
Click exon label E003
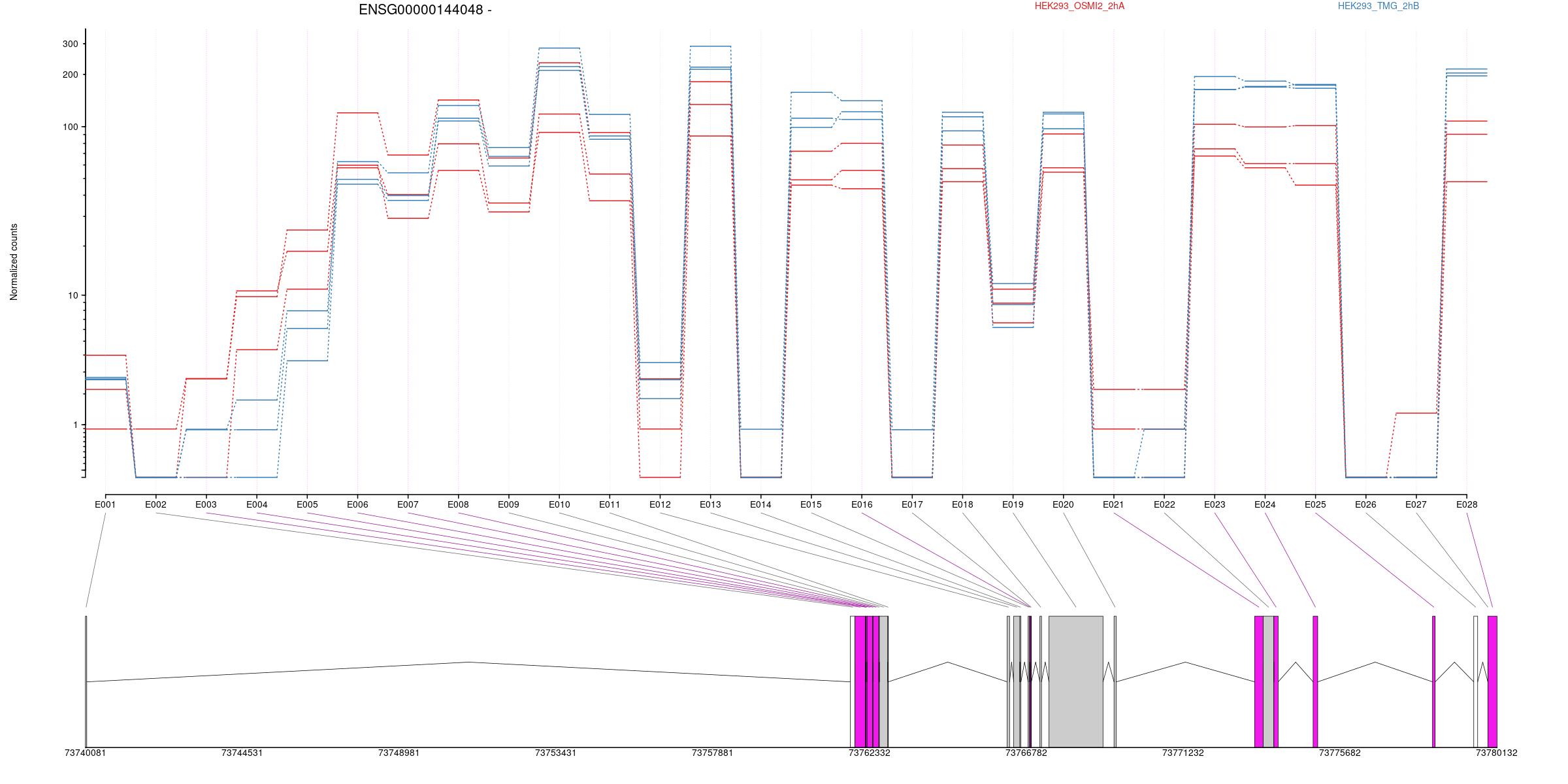coord(206,504)
